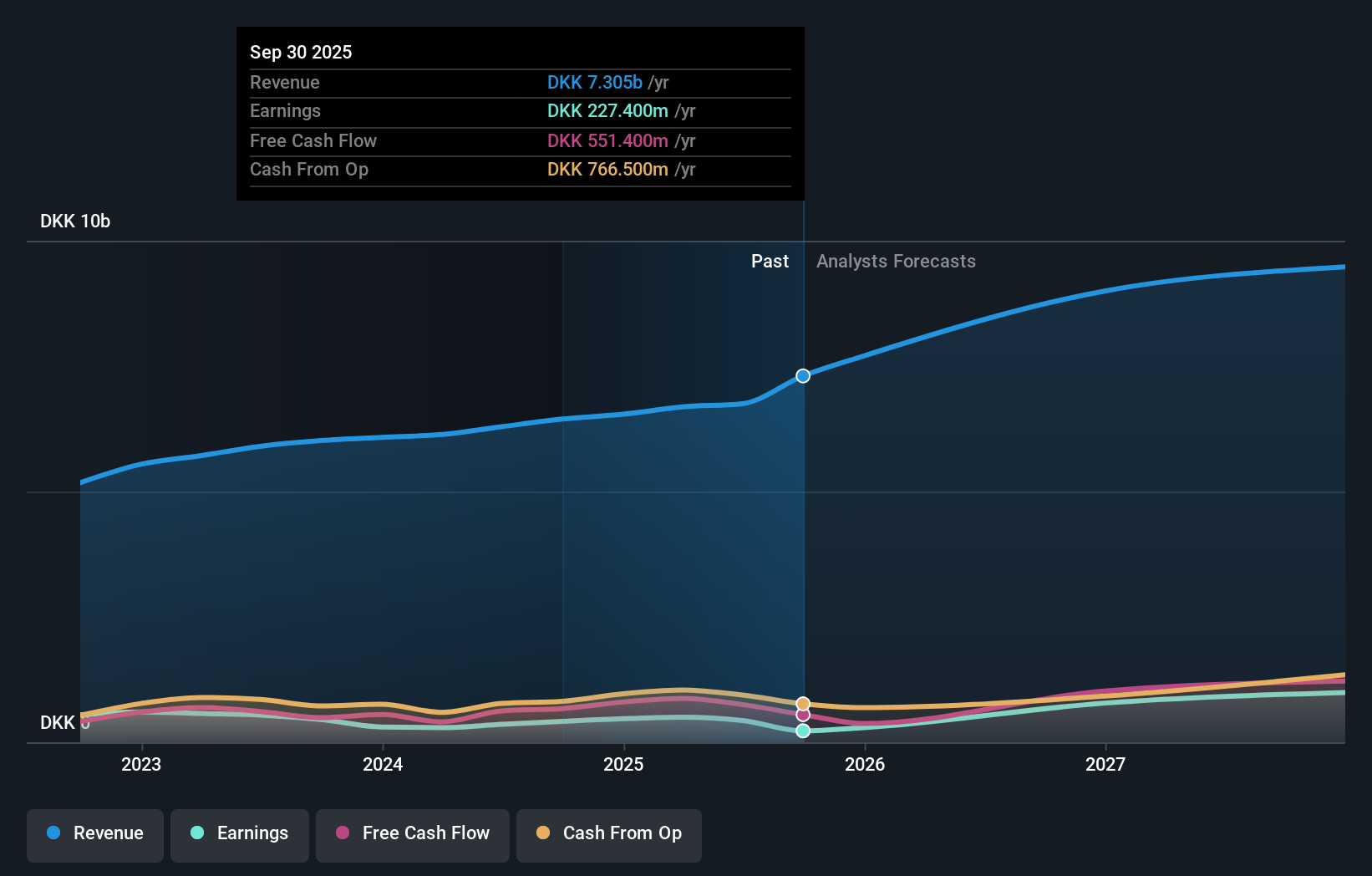Select the Analysts Forecasts section label
This screenshot has width=1372, height=876.
(896, 261)
